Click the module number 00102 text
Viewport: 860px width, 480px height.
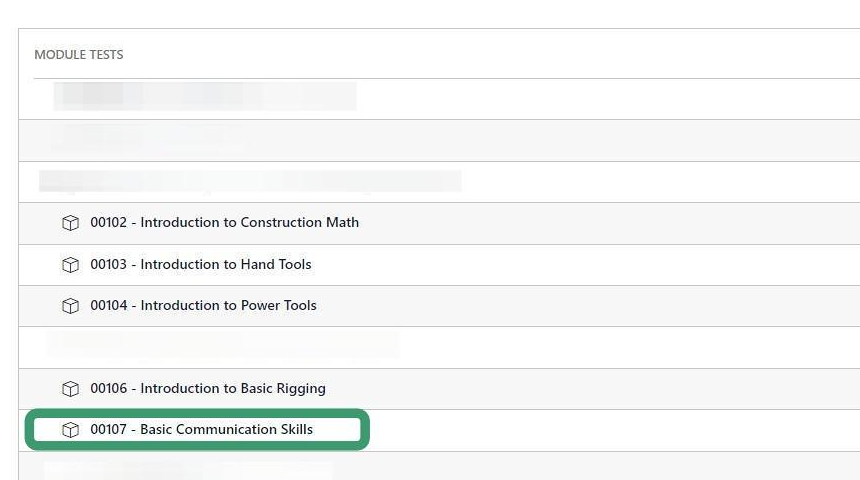[x=109, y=223]
